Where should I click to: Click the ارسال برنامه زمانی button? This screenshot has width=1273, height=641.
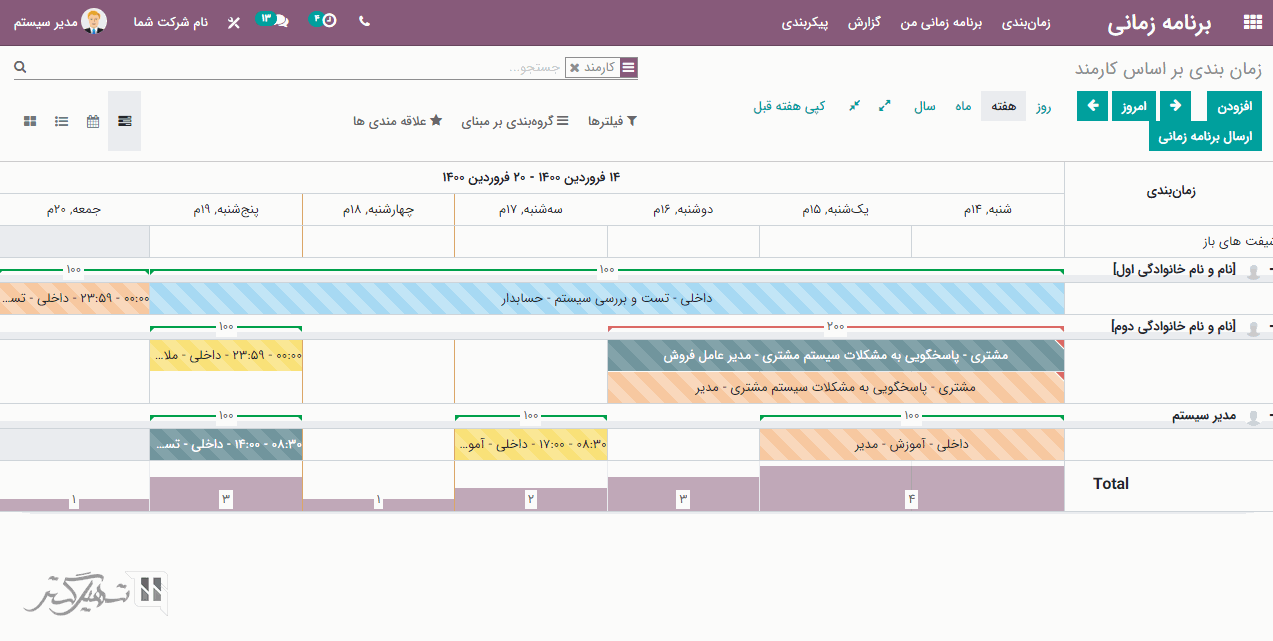pos(1205,137)
